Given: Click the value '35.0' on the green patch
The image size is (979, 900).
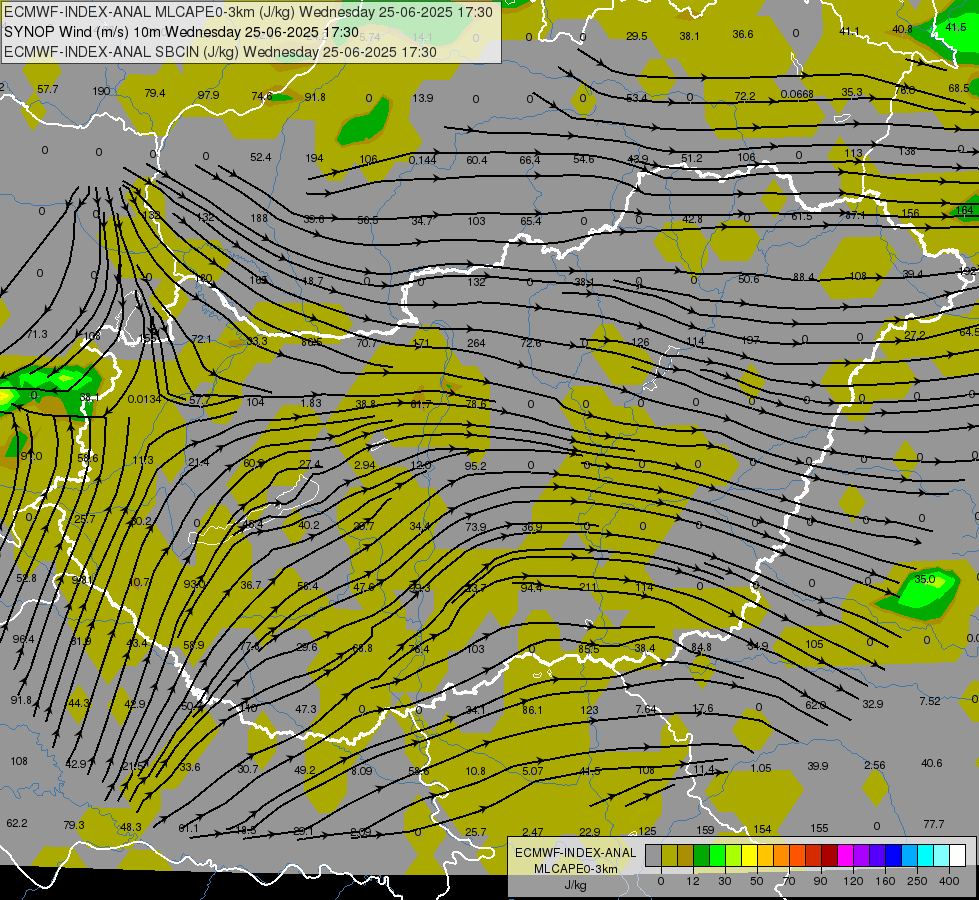Looking at the screenshot, I should pos(925,579).
